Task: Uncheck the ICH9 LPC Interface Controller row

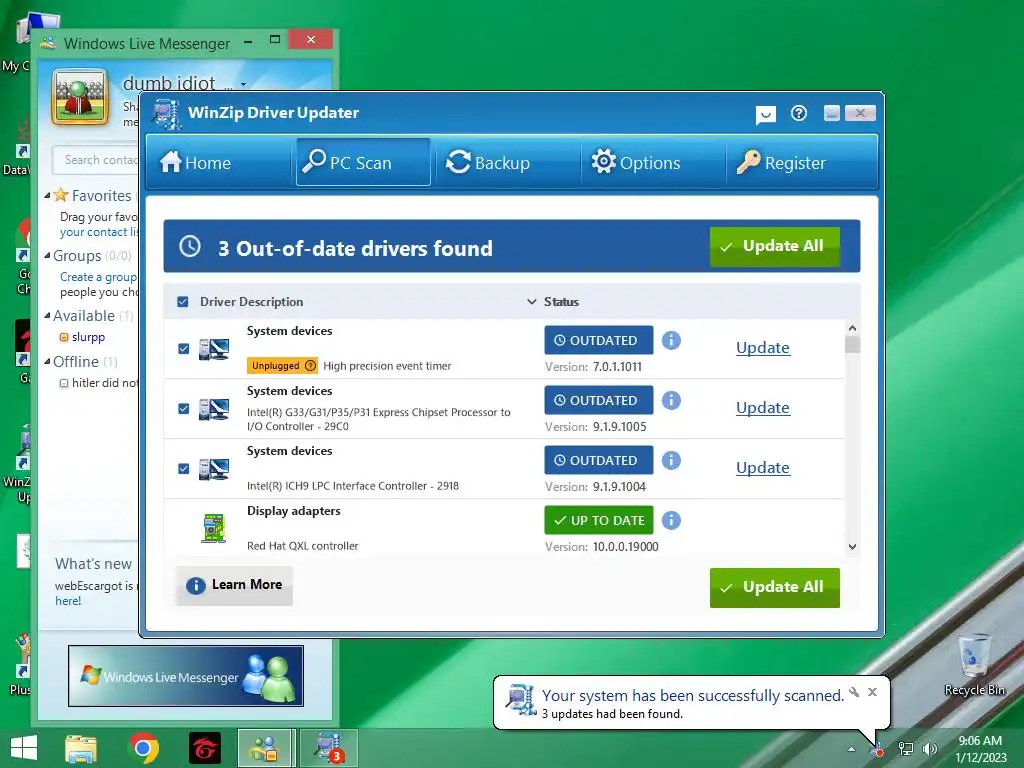Action: coord(184,469)
